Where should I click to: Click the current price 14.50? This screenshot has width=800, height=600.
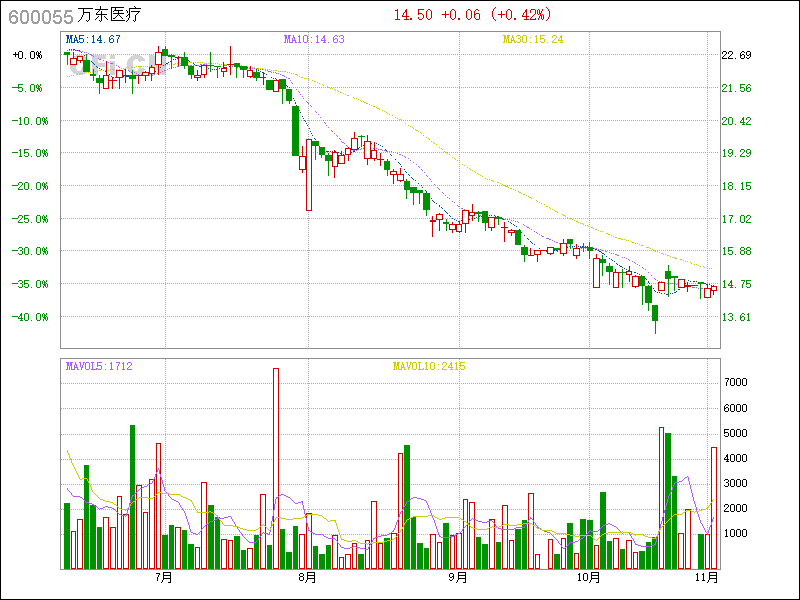(x=413, y=15)
